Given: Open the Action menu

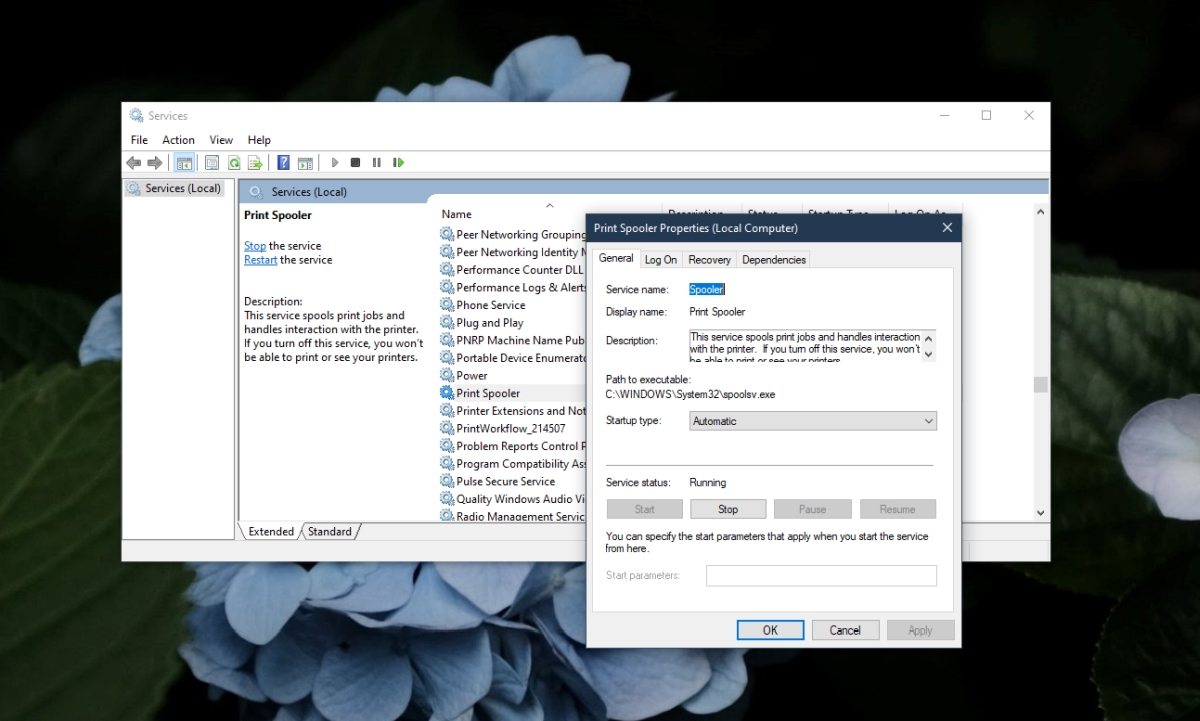Looking at the screenshot, I should coord(178,140).
